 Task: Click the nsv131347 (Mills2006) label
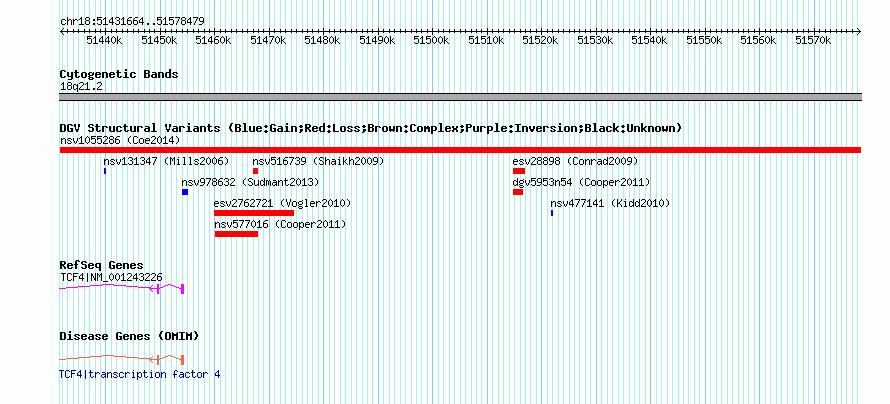[166, 161]
